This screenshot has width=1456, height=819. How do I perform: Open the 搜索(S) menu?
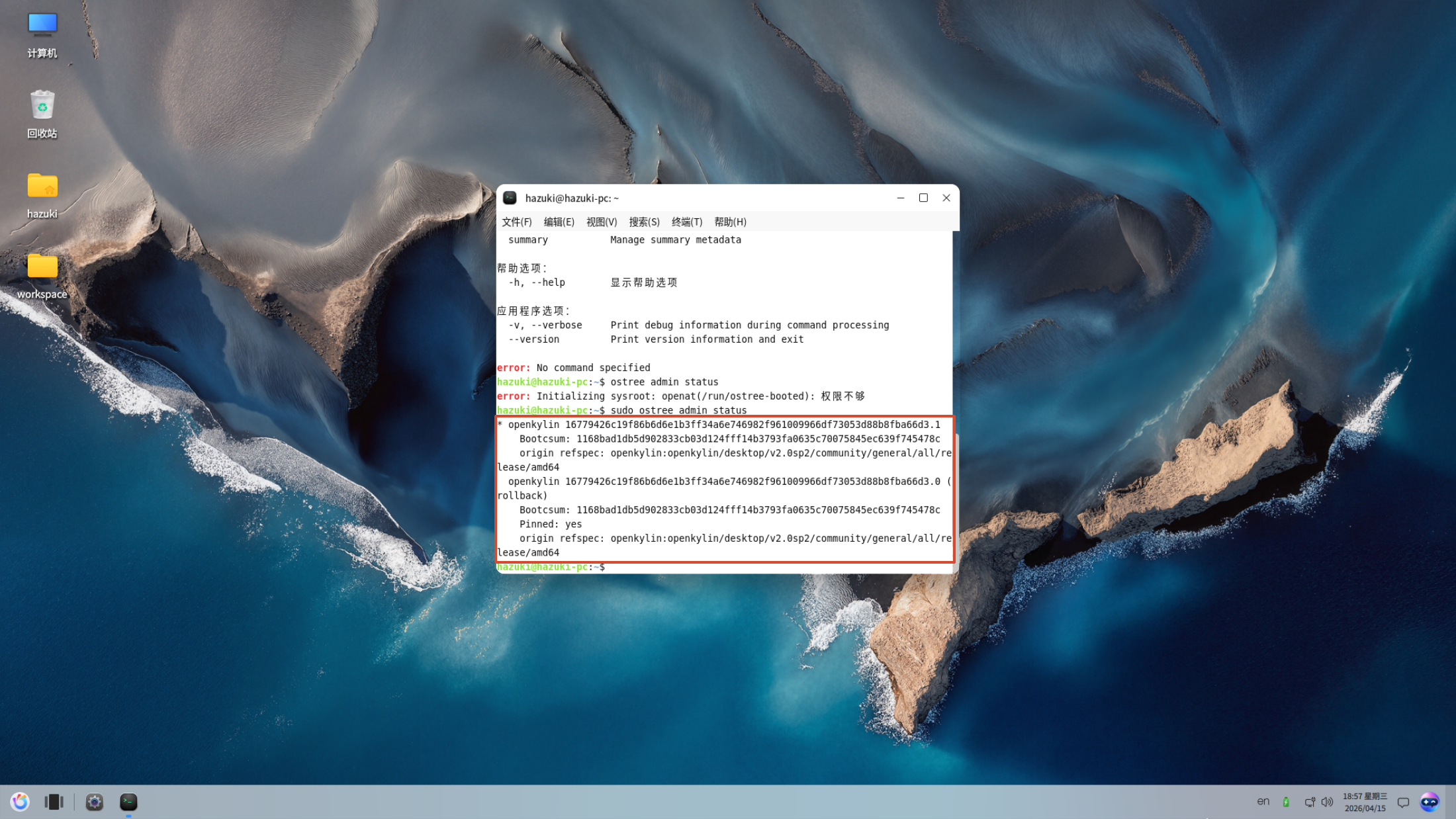643,222
